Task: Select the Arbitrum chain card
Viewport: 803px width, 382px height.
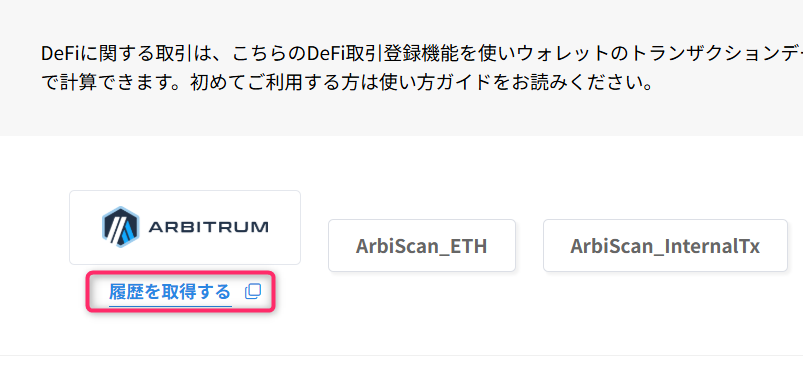Action: tap(185, 227)
